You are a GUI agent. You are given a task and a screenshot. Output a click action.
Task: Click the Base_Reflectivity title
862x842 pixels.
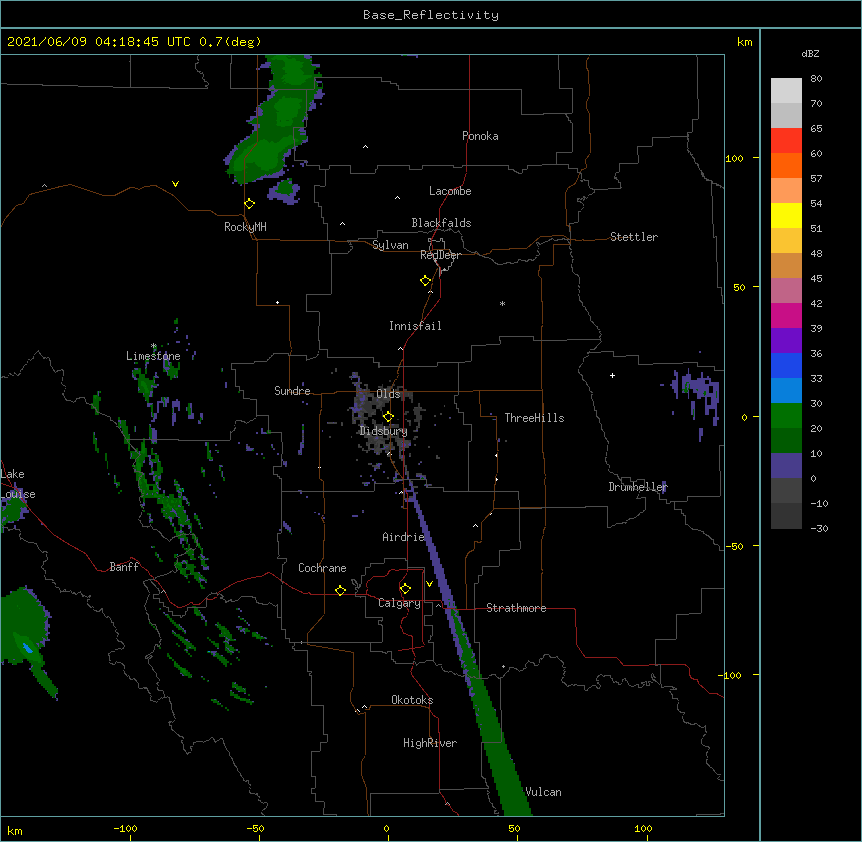click(x=431, y=15)
